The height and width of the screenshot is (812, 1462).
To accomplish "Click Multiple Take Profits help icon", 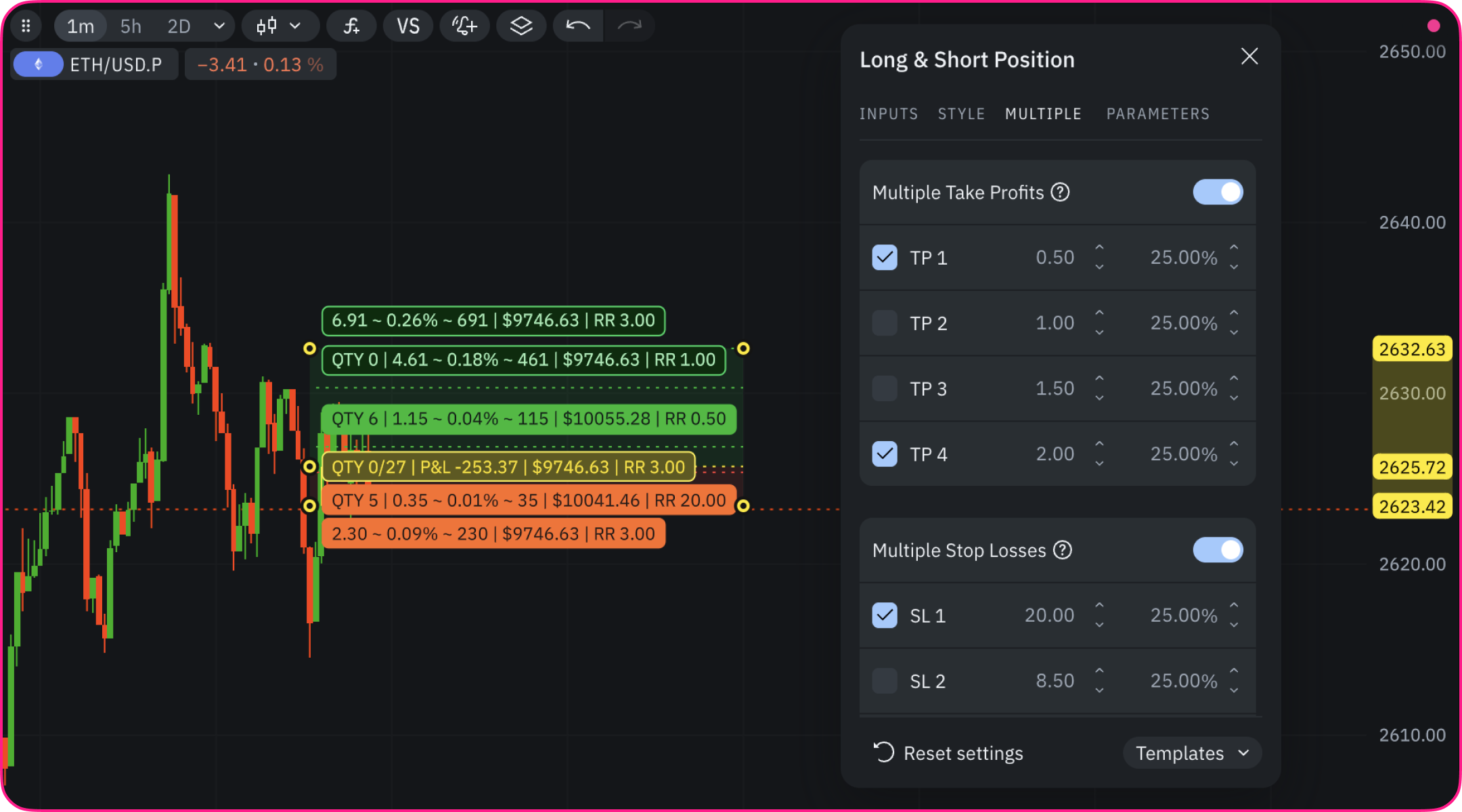I will coord(1060,193).
